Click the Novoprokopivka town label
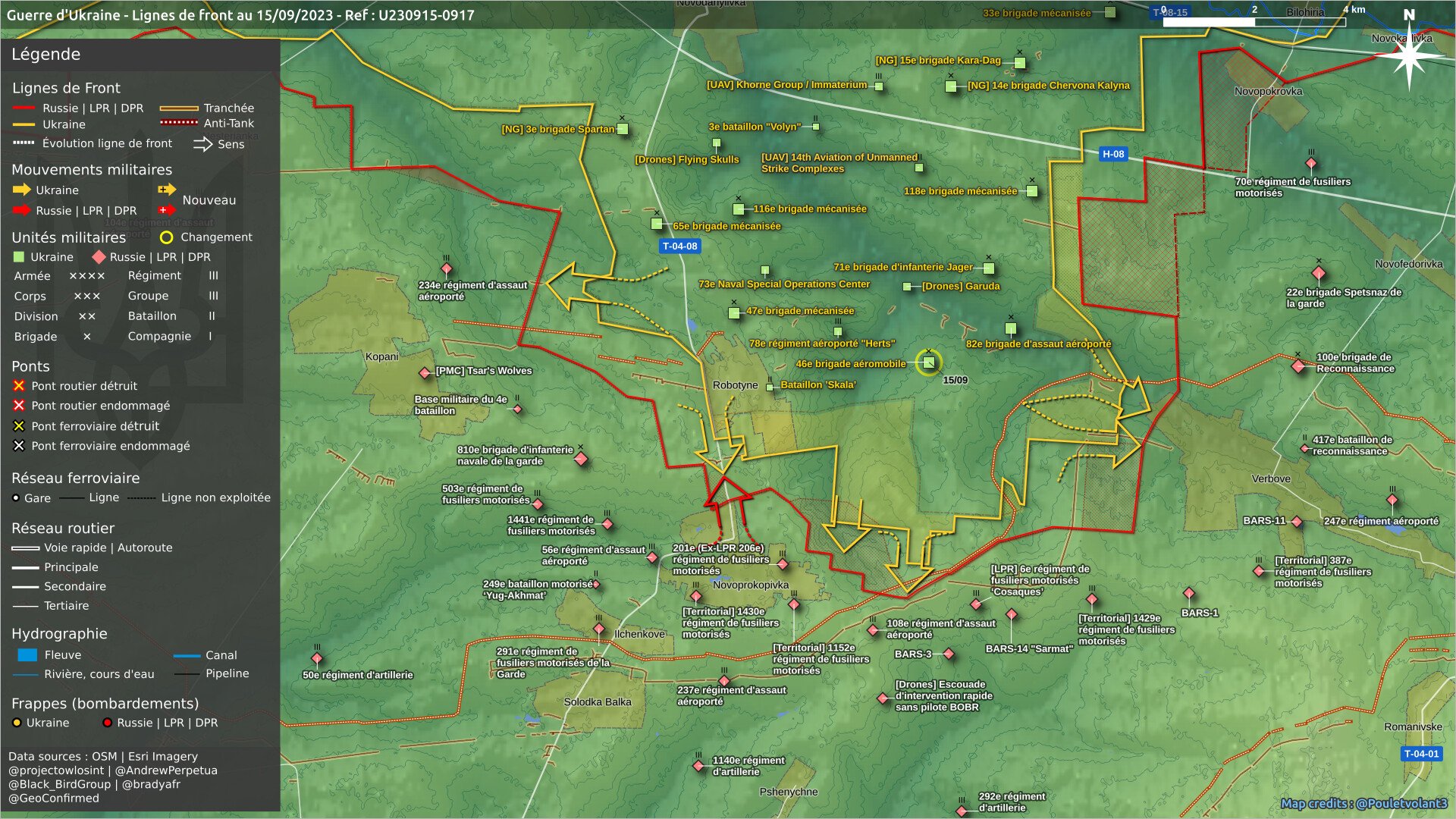 [750, 585]
